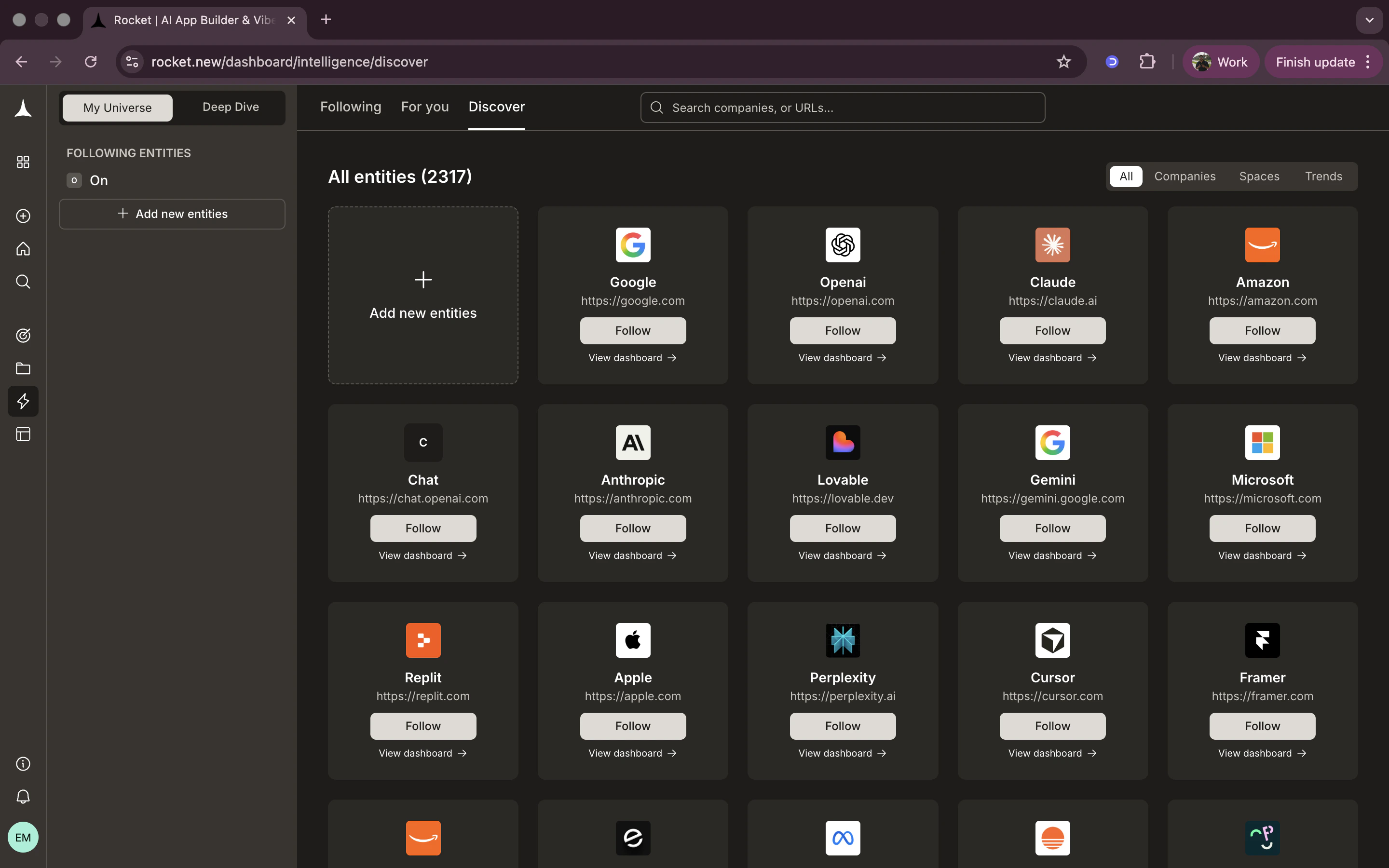Click the Claude starburst logo

pos(1052,245)
